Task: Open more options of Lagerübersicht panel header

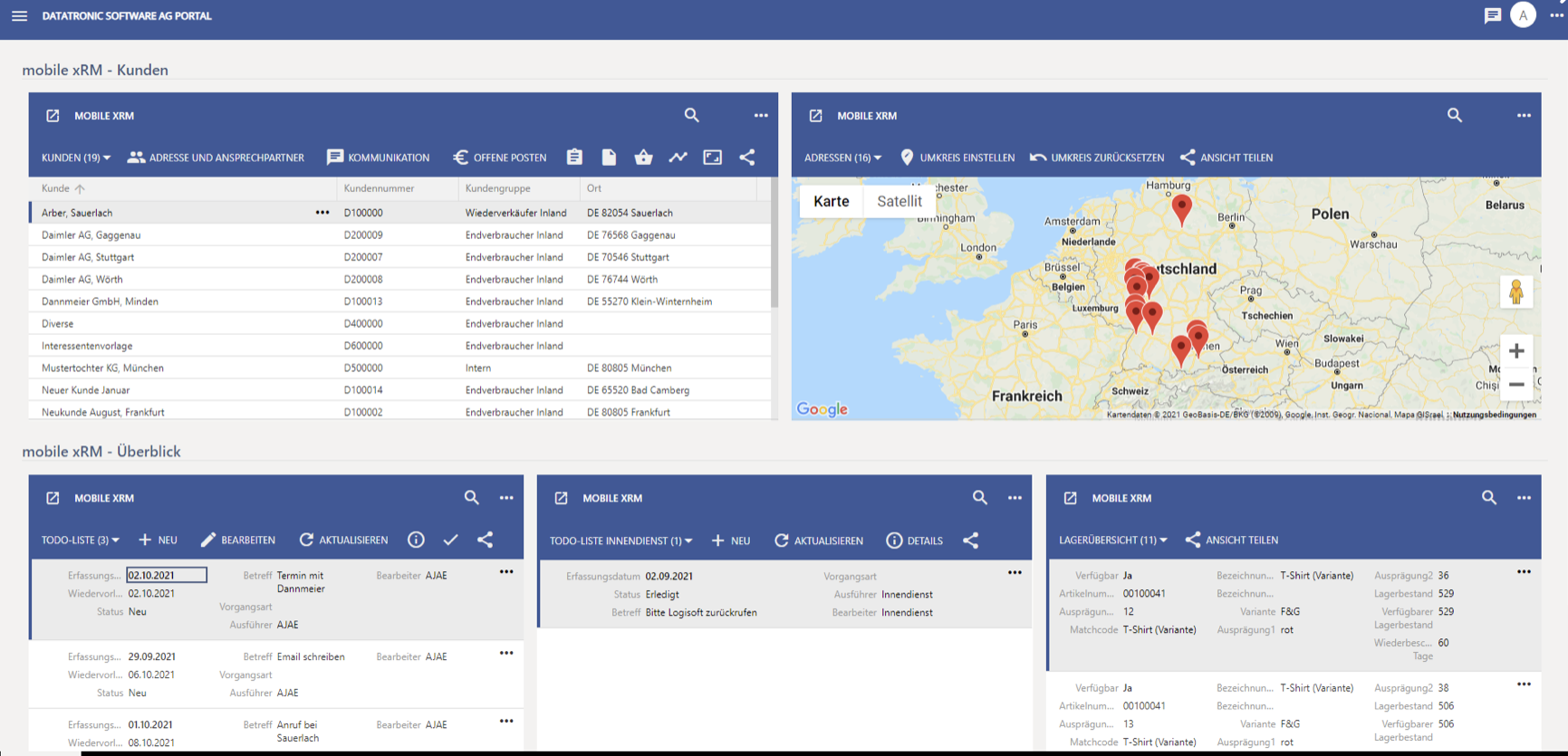Action: [1524, 498]
